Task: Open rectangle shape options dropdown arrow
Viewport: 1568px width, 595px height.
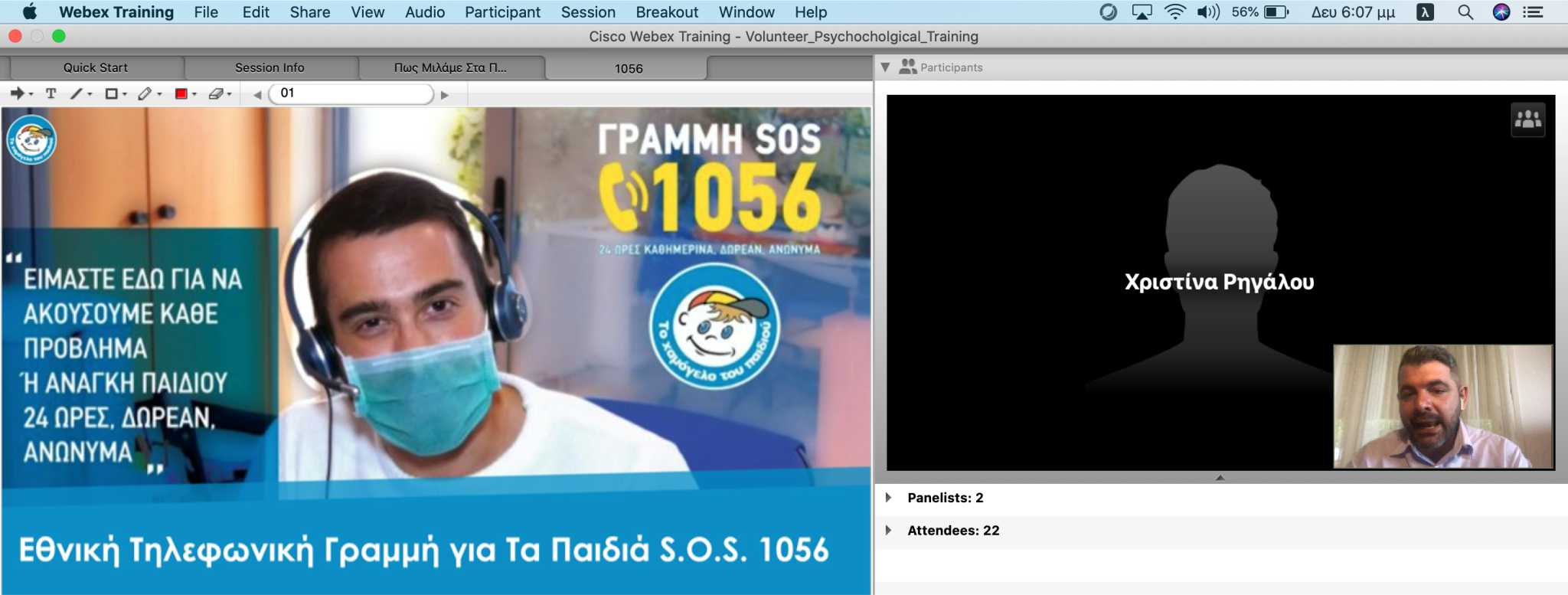Action: point(125,94)
